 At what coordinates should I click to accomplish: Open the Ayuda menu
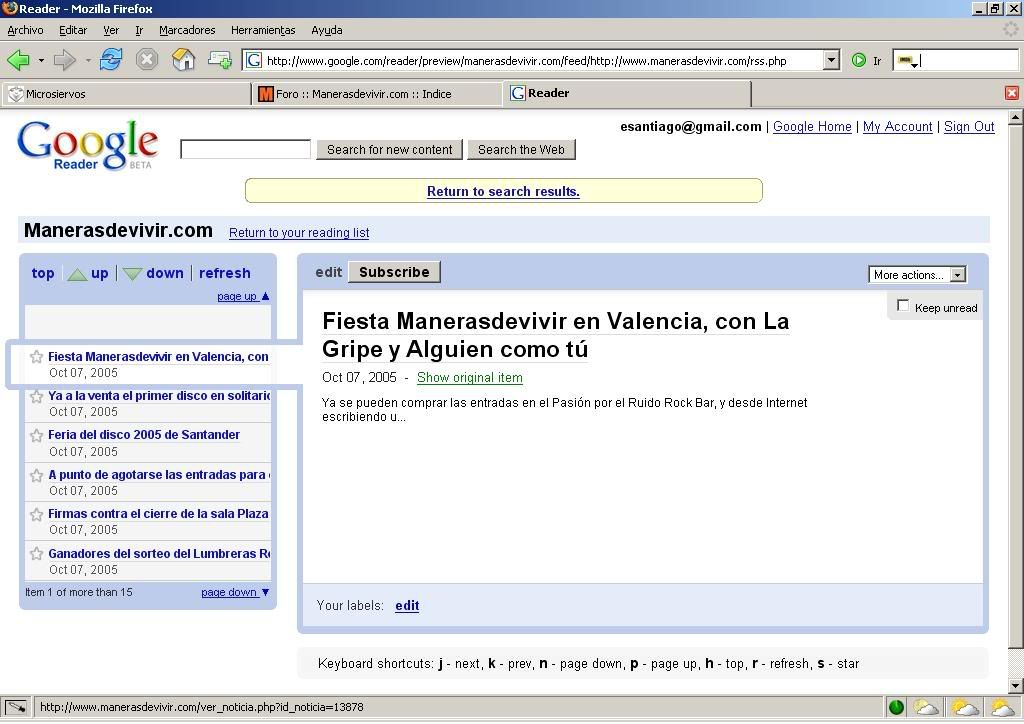pyautogui.click(x=327, y=30)
